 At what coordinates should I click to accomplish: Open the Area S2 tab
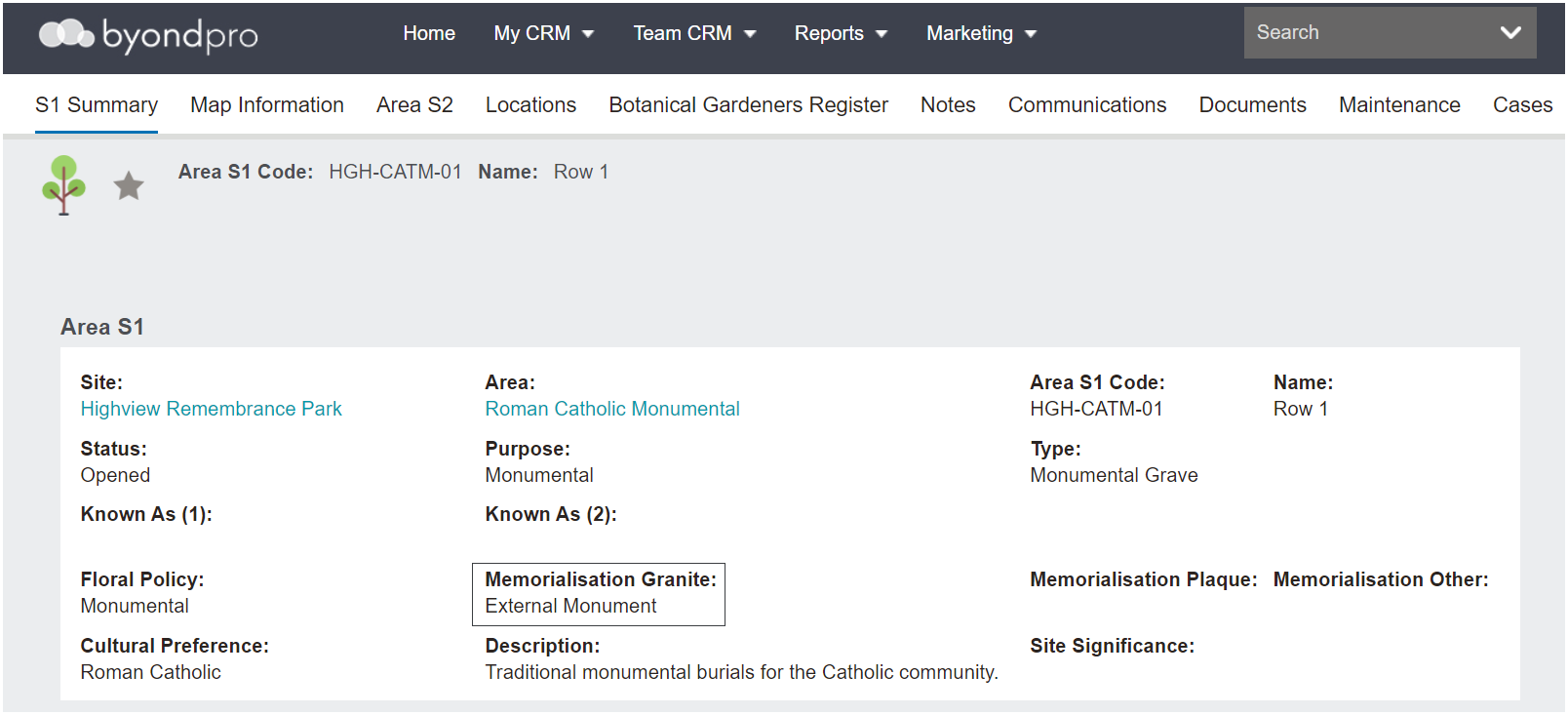pyautogui.click(x=414, y=104)
